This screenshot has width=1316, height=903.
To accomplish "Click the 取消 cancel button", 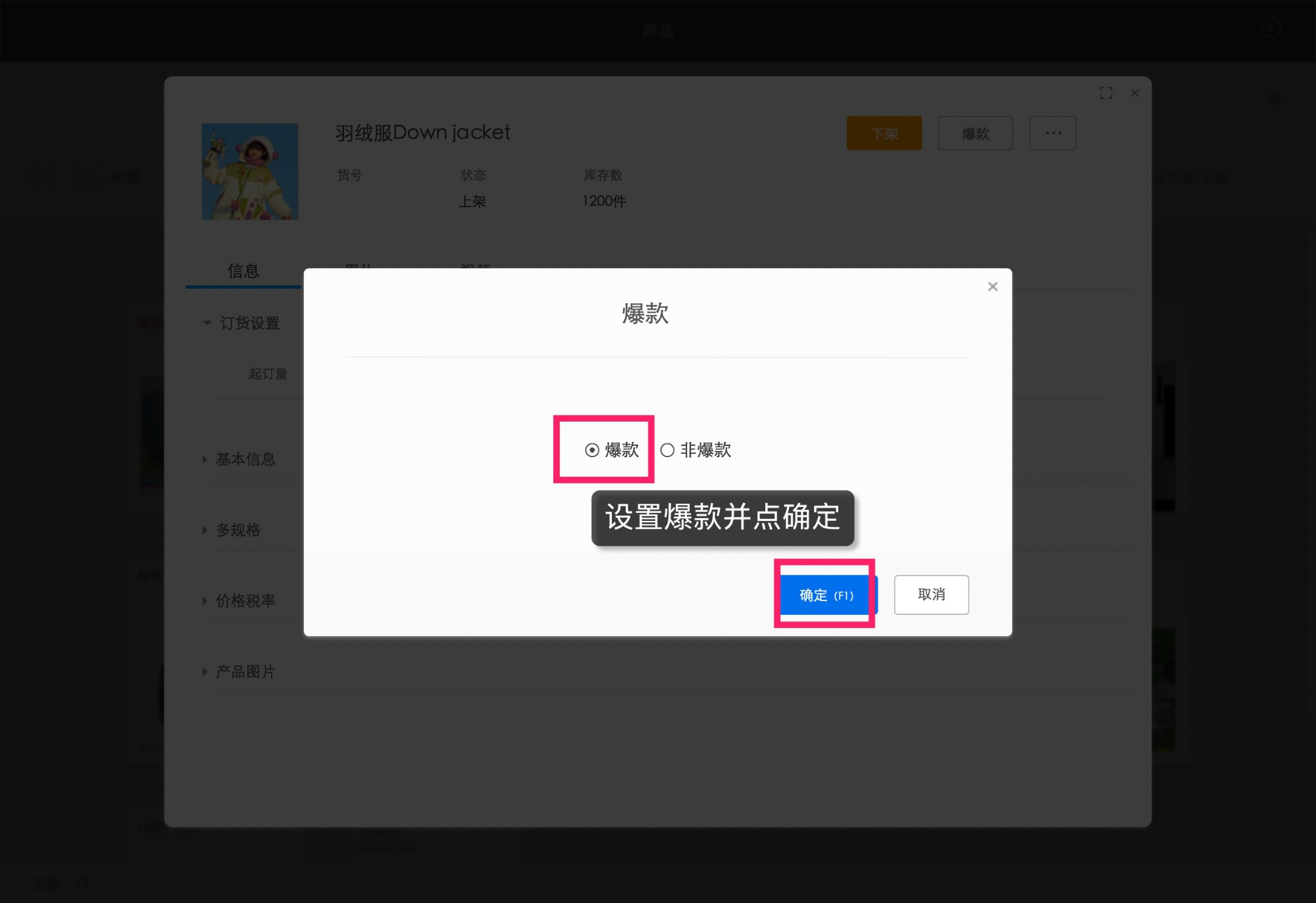I will (x=931, y=595).
